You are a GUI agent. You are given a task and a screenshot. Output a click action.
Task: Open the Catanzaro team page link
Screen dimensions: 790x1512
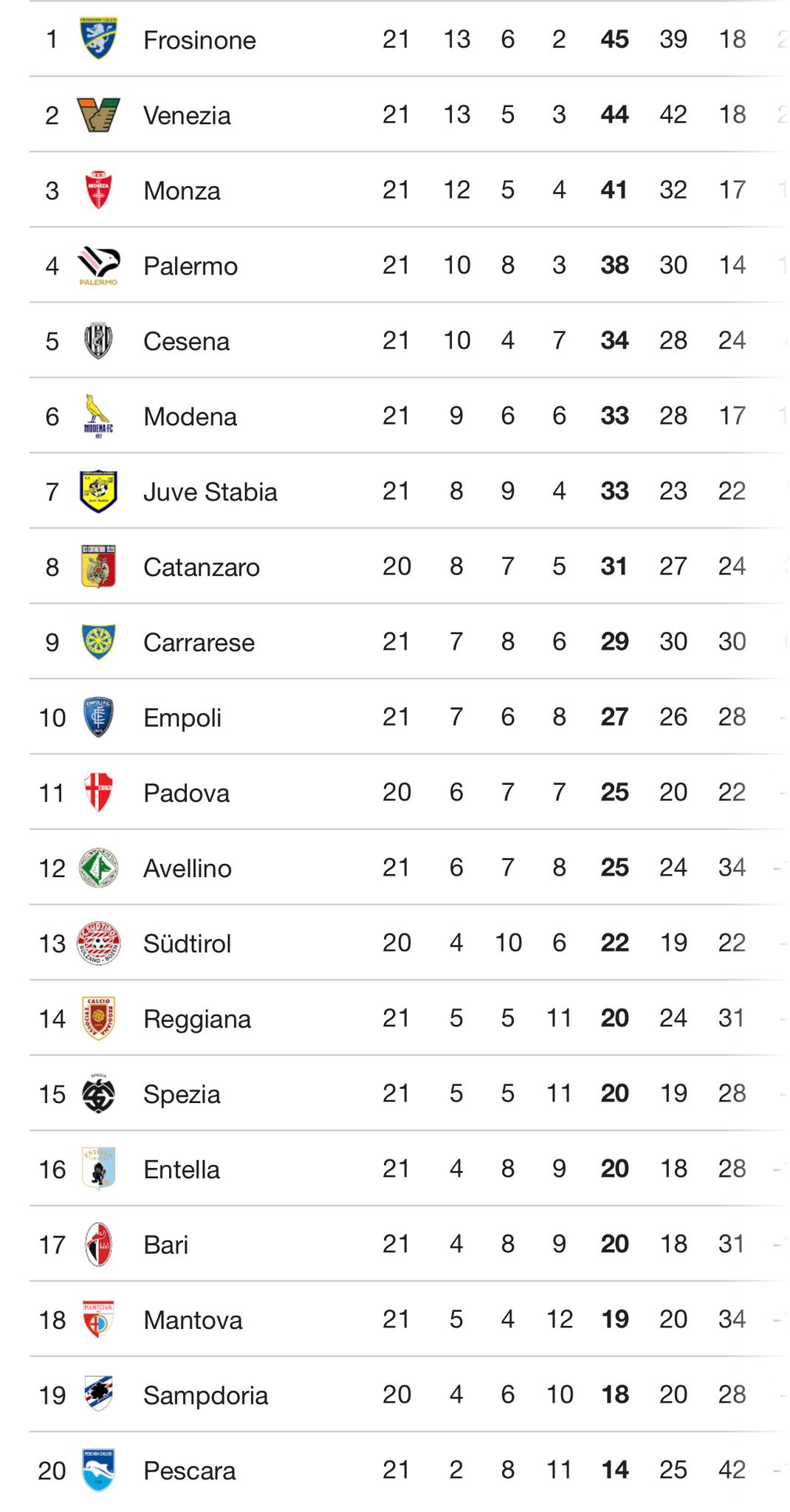201,567
